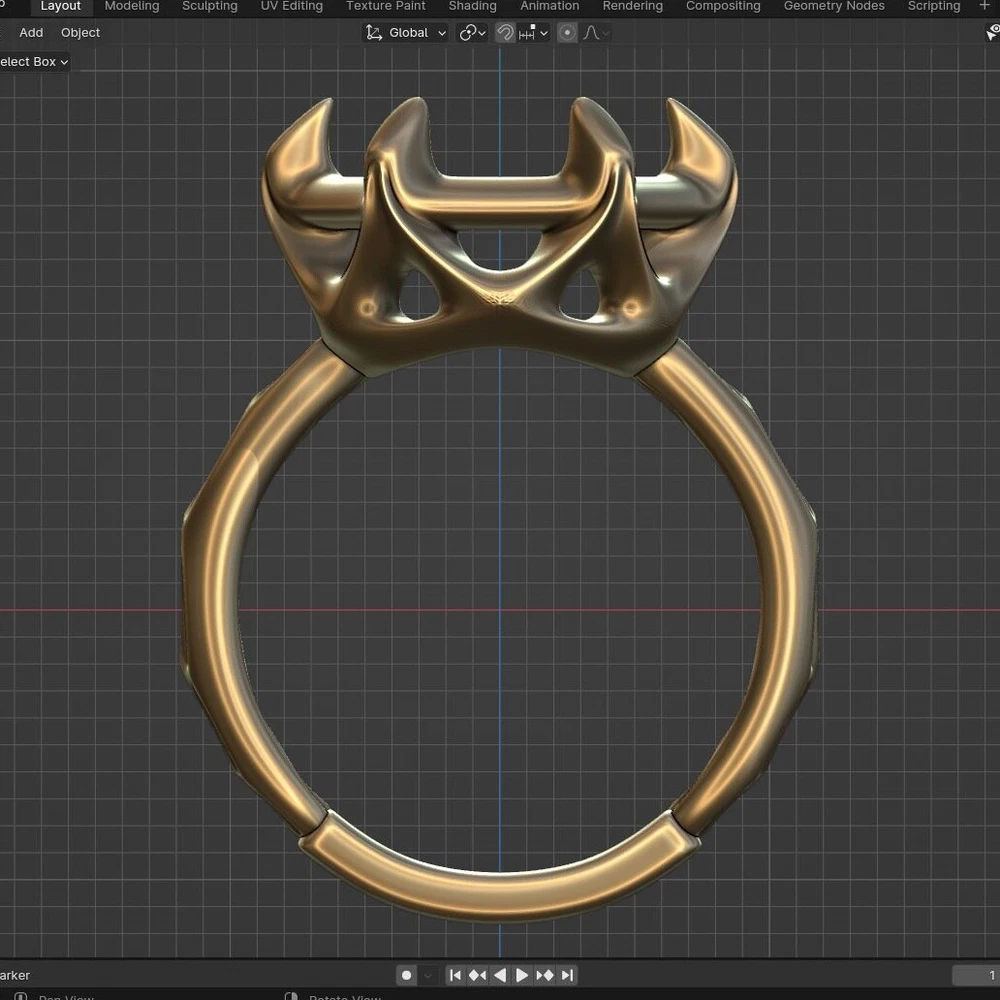The height and width of the screenshot is (1000, 1000).
Task: Switch to the Sculpting workspace tab
Action: tap(210, 6)
